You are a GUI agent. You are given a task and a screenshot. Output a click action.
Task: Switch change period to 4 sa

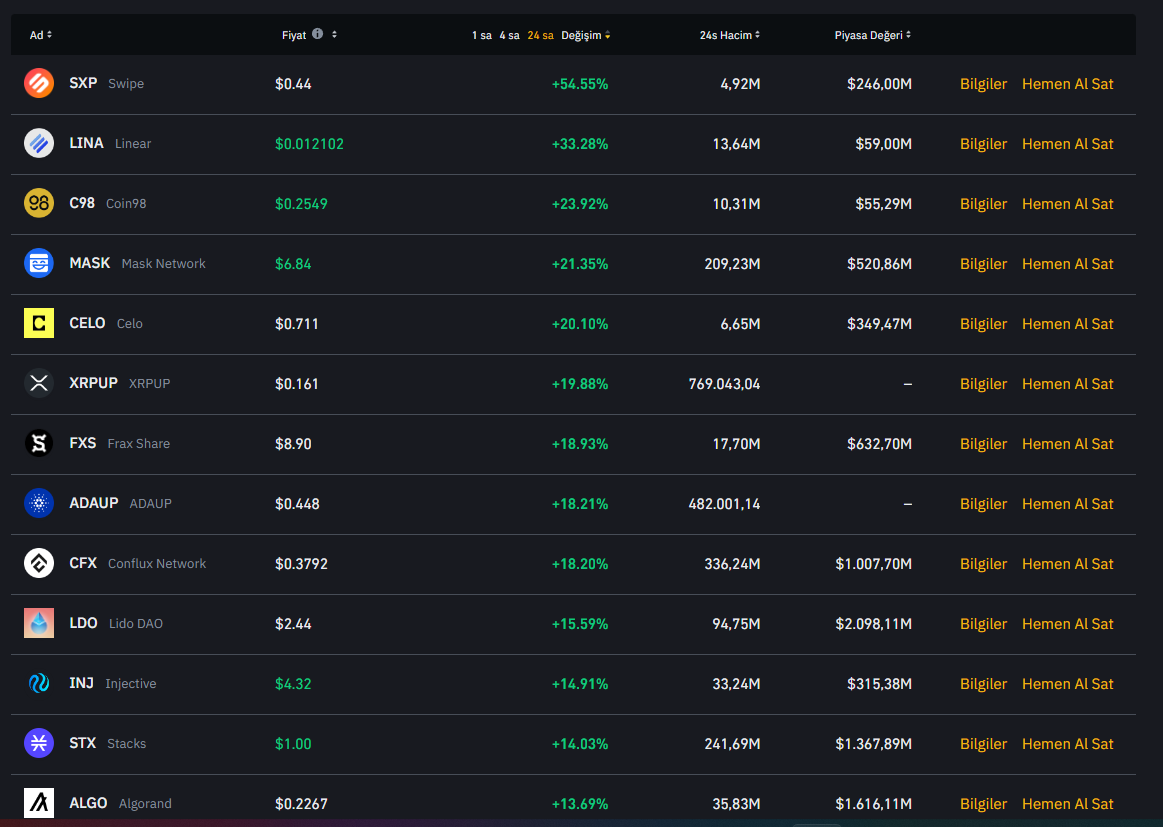tap(509, 35)
